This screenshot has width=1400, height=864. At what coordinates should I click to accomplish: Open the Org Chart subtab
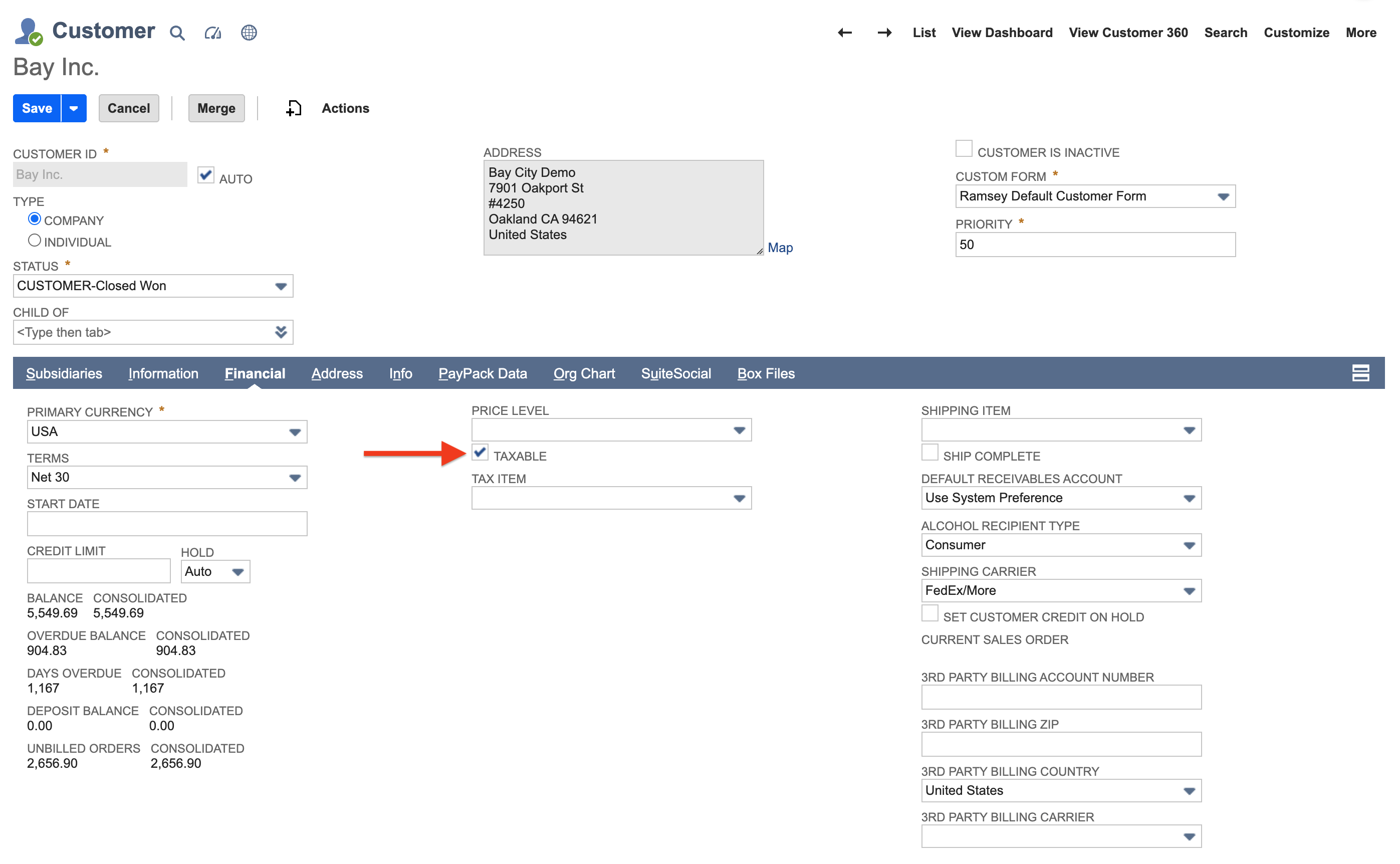584,373
